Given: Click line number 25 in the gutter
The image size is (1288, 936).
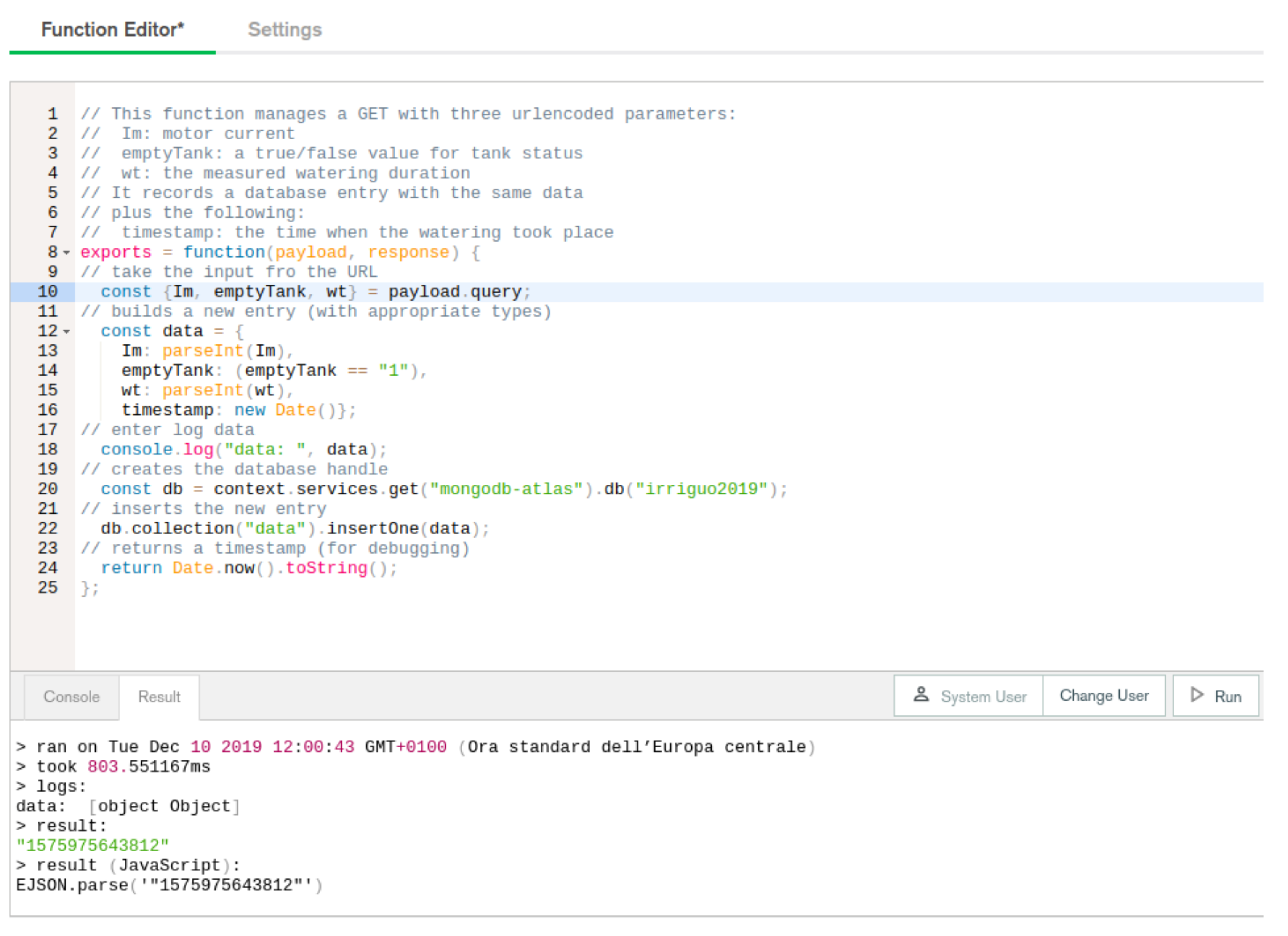Looking at the screenshot, I should tap(48, 588).
